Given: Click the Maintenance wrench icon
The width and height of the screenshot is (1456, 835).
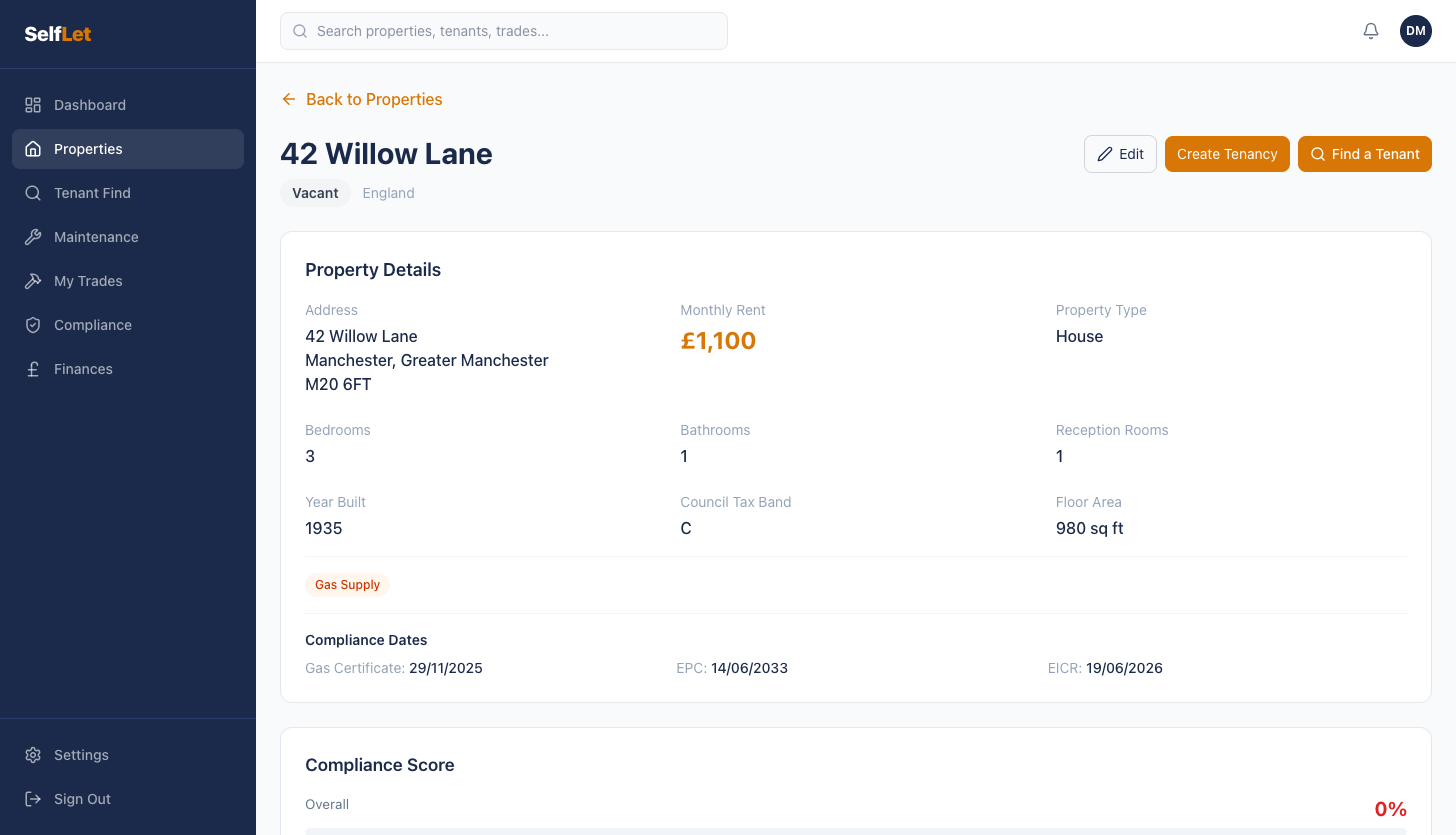Looking at the screenshot, I should pos(33,237).
